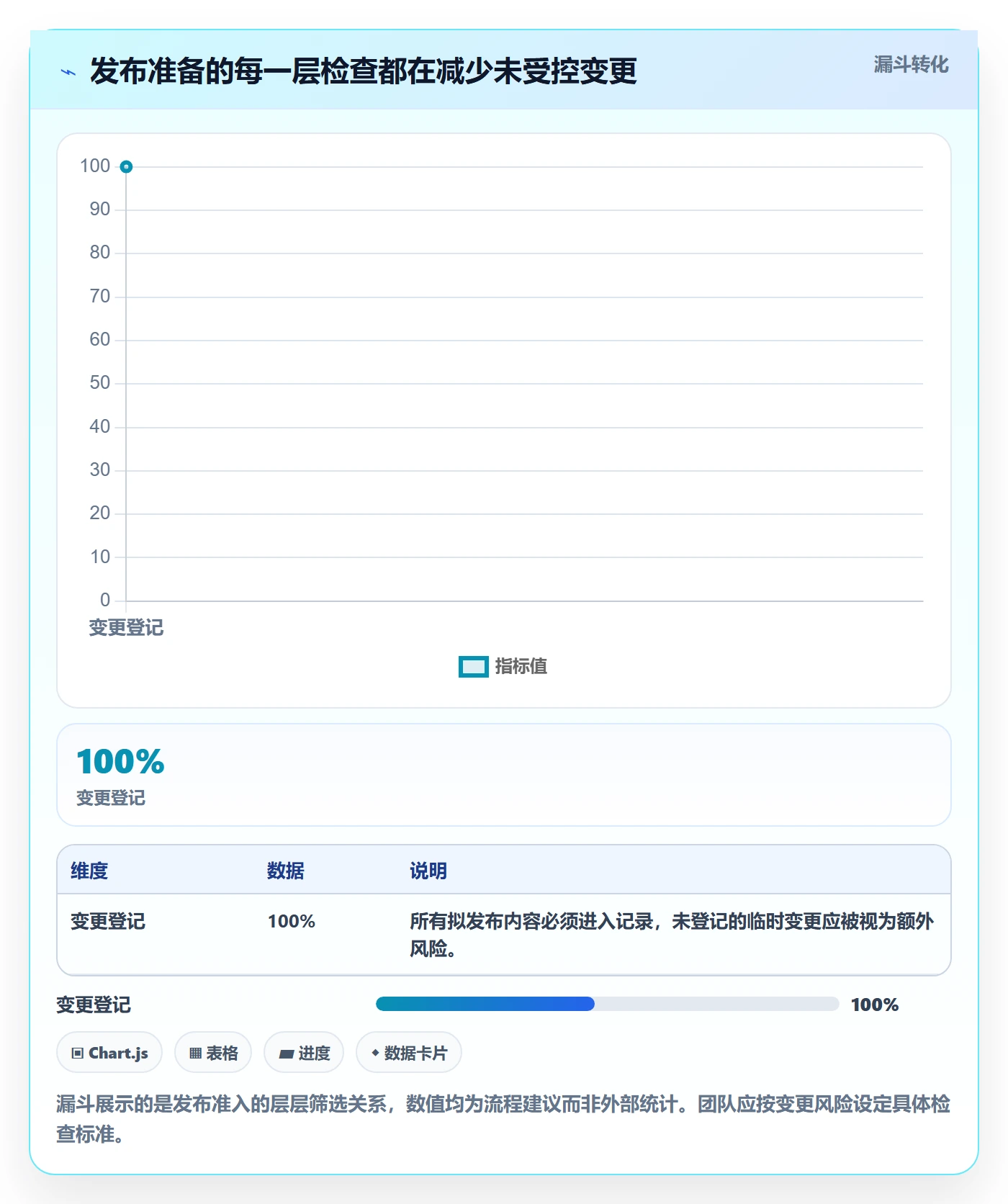Click the 漏斗转化 label in the header

click(911, 65)
